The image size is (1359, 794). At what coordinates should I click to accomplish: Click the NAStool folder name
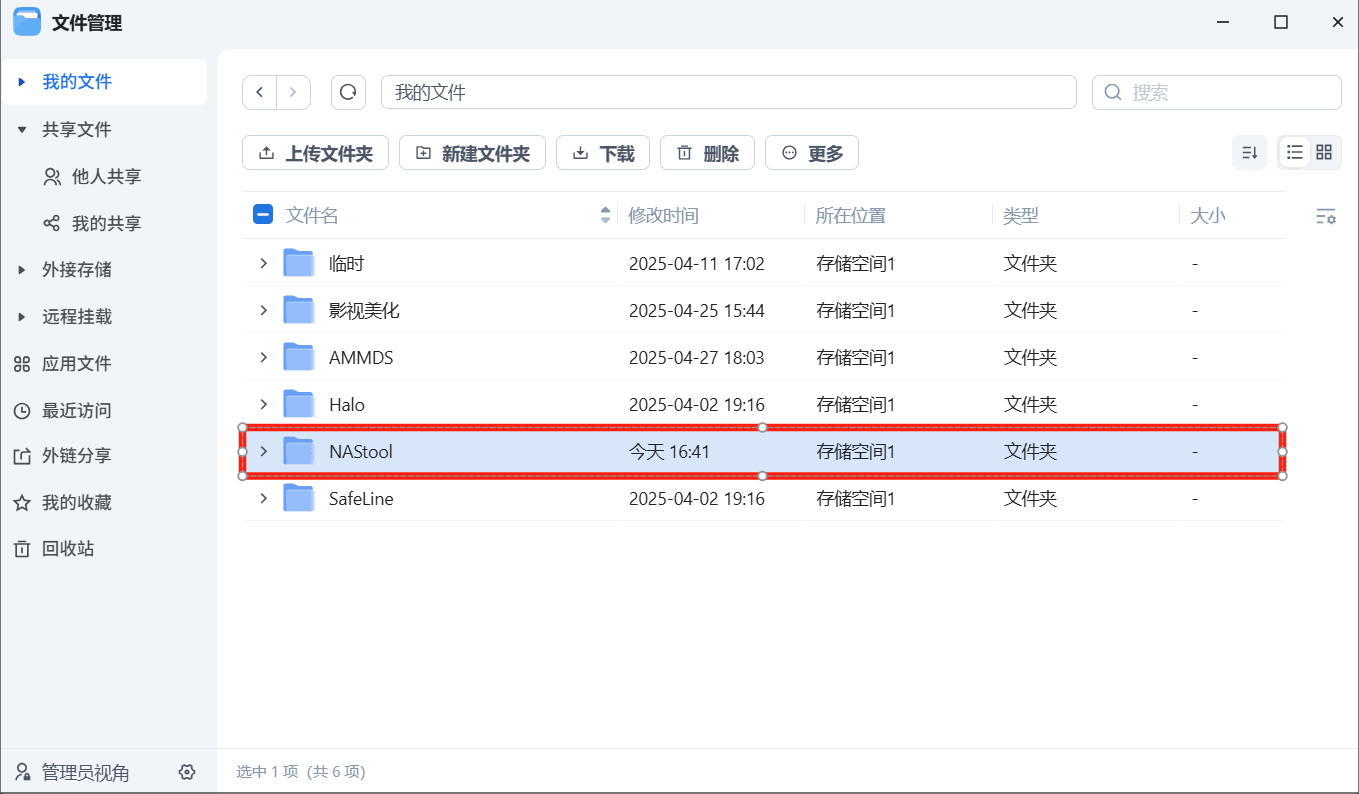pyautogui.click(x=361, y=452)
